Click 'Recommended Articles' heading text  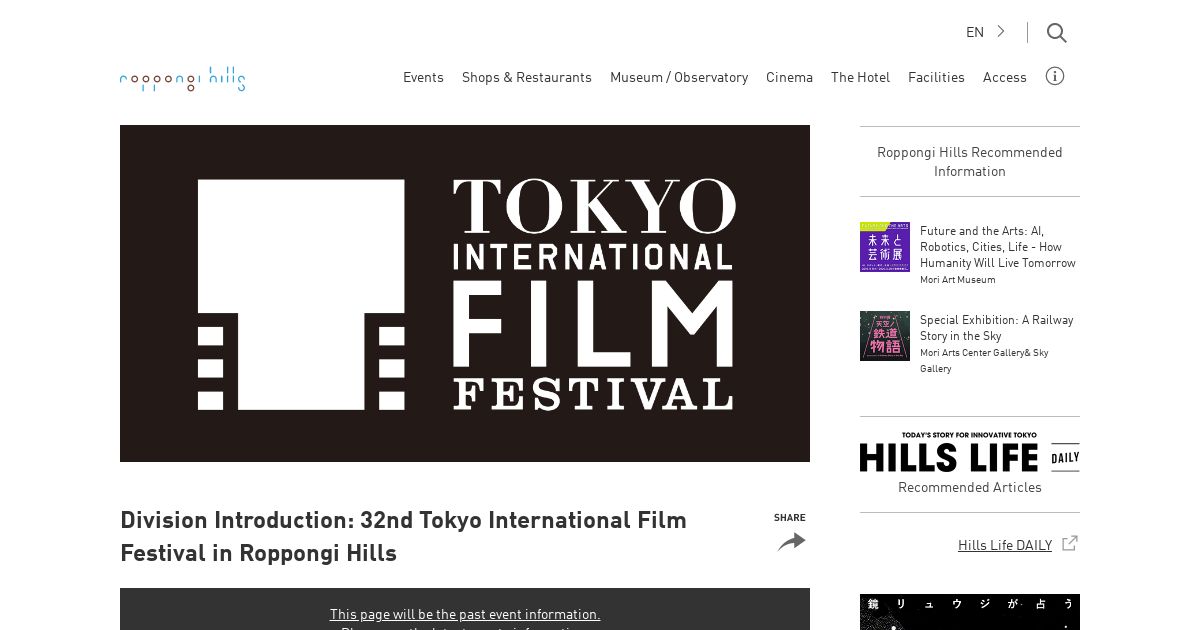pos(970,487)
